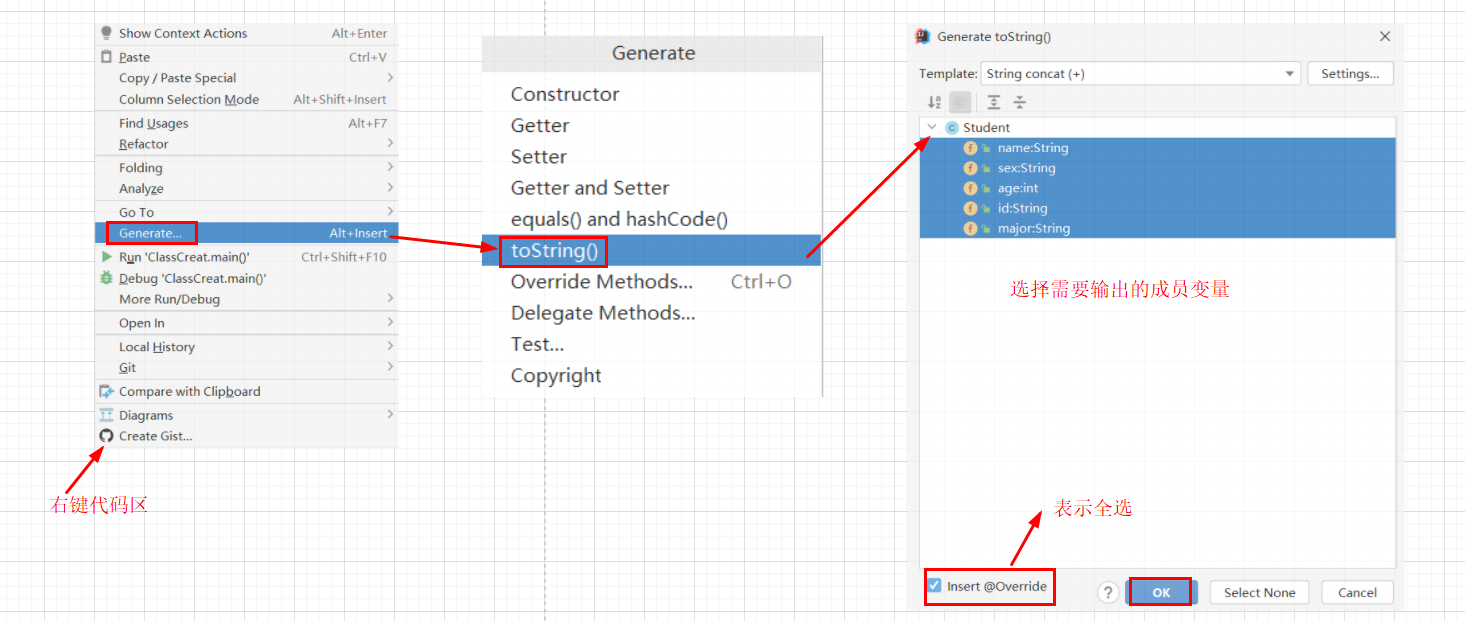The width and height of the screenshot is (1465, 621).
Task: Click the Debug bug icon
Action: (x=106, y=278)
